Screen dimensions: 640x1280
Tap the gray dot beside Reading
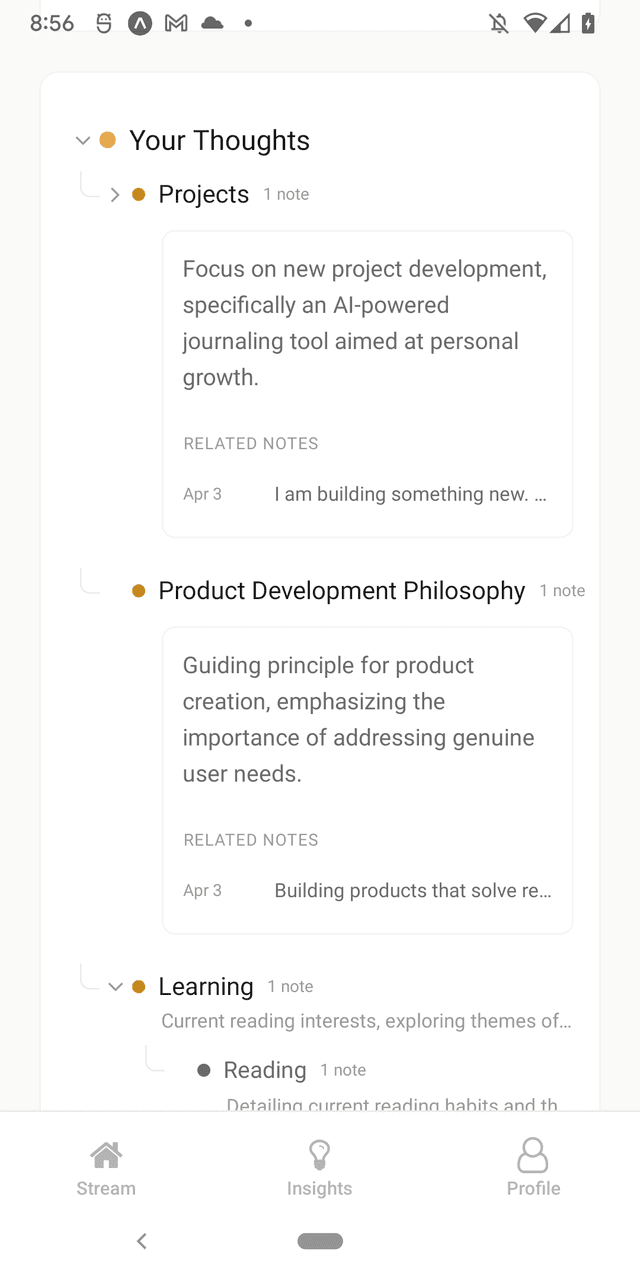(204, 1070)
